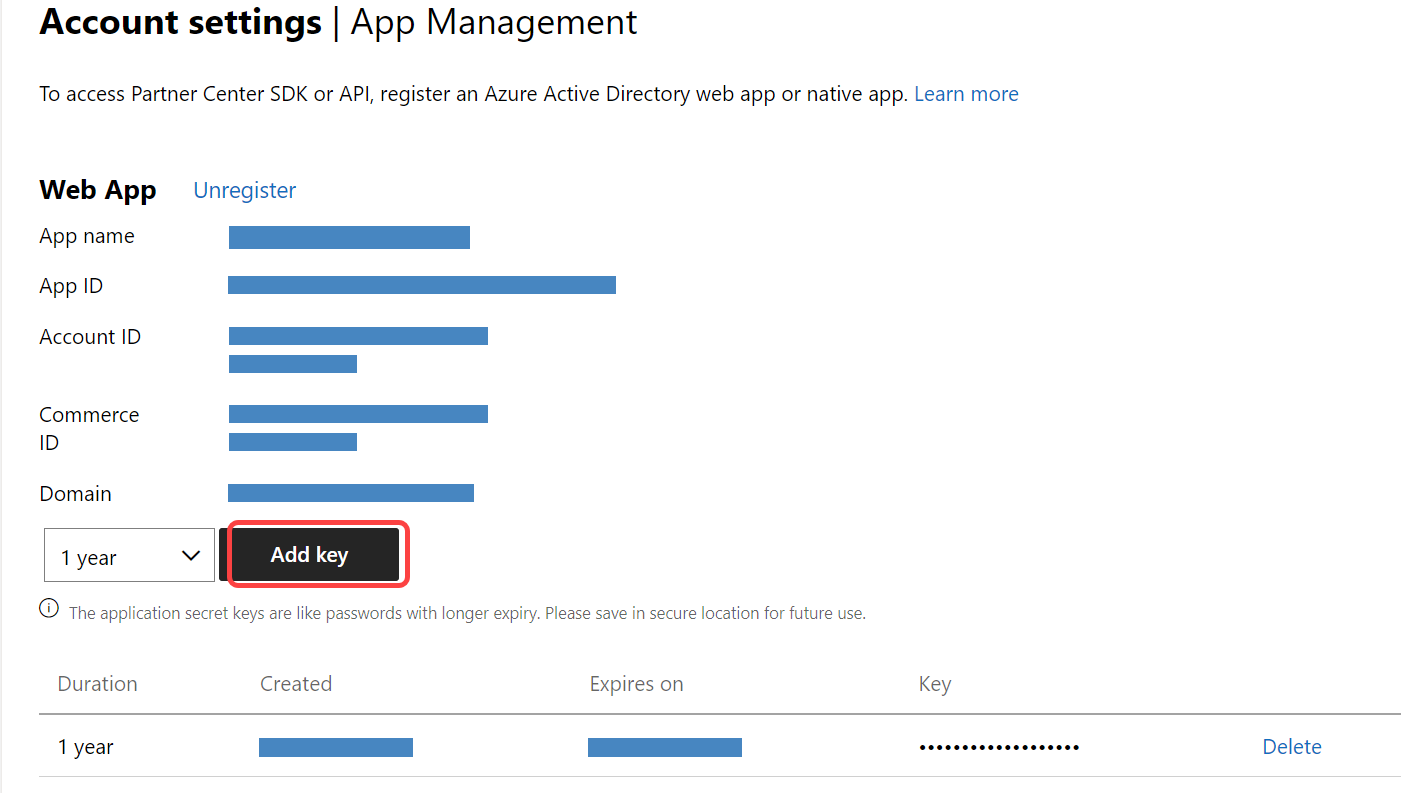Open the 1 year duration dropdown
The image size is (1401, 793).
click(129, 556)
